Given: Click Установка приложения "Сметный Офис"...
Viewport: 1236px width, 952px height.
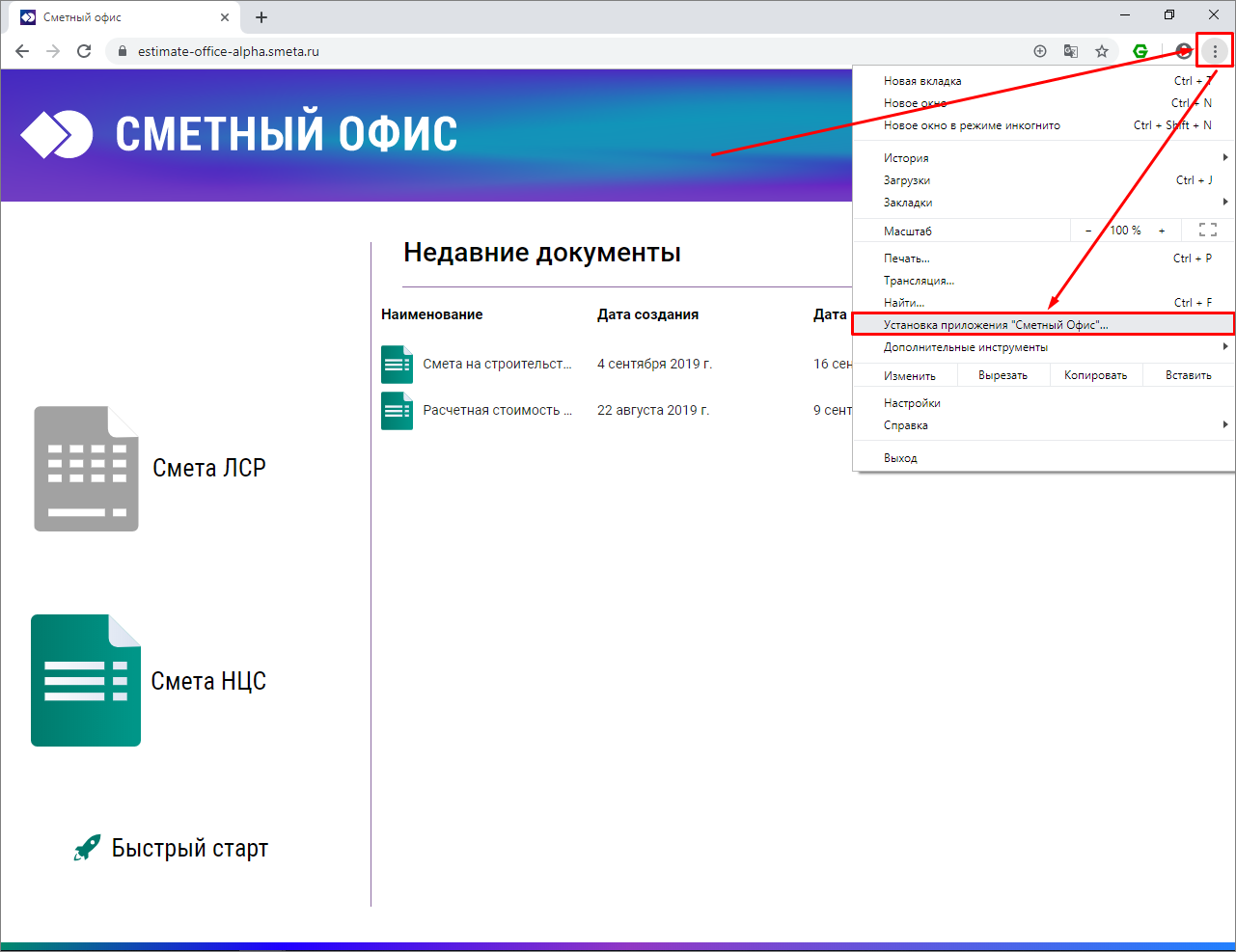Looking at the screenshot, I should point(1043,325).
